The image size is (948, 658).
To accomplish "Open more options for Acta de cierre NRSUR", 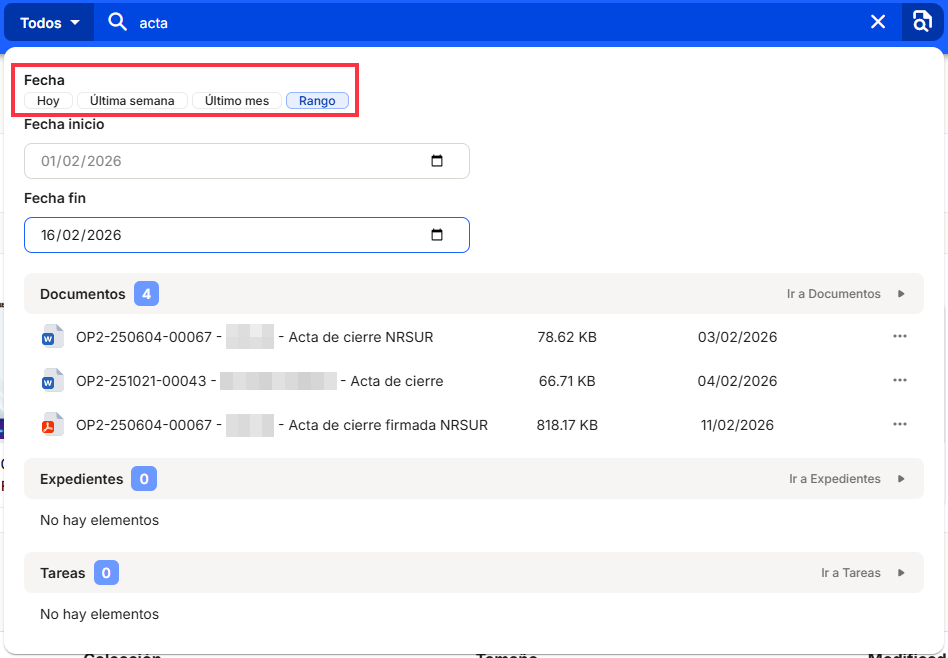I will click(x=900, y=337).
